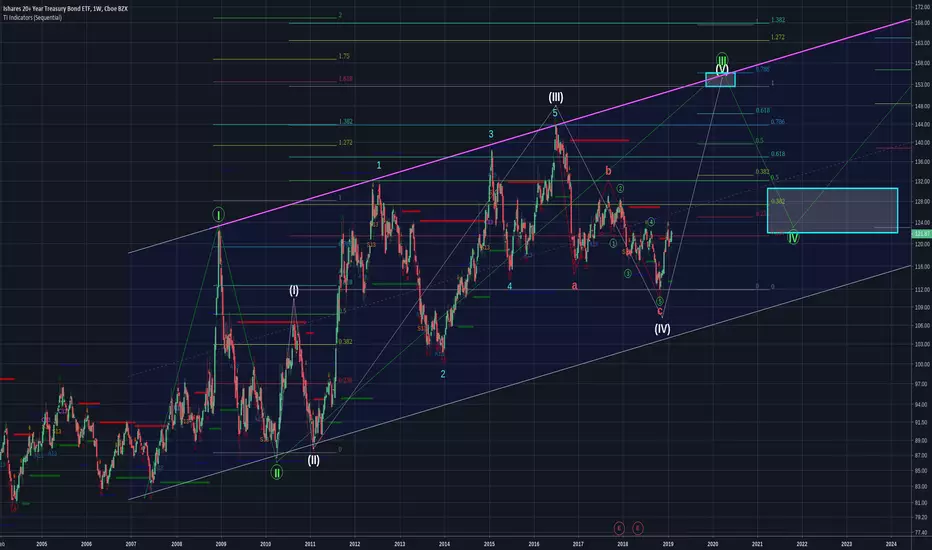Click the 116.00 price axis label

922,268
